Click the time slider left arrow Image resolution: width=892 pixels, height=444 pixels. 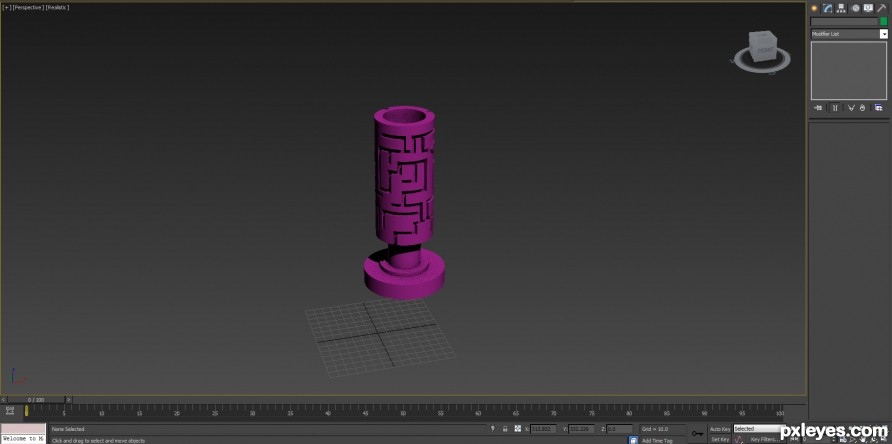pyautogui.click(x=3, y=400)
